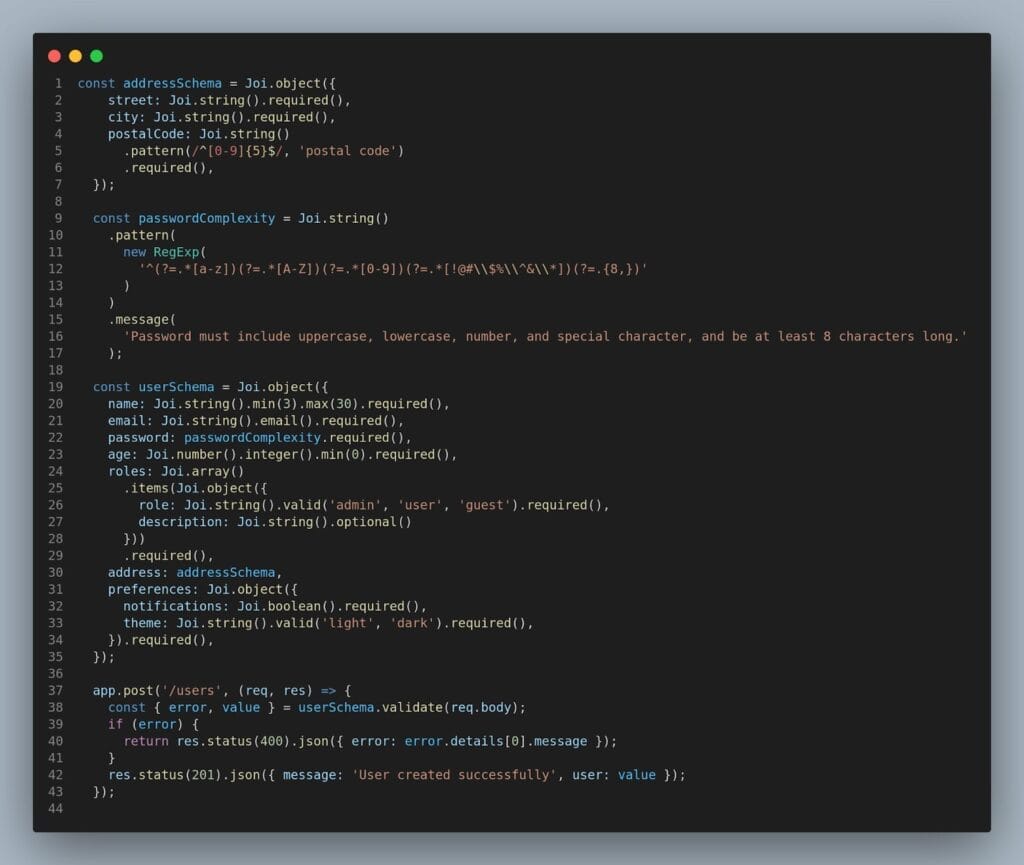Image resolution: width=1024 pixels, height=865 pixels.
Task: Click the '/users' route string
Action: (x=193, y=690)
